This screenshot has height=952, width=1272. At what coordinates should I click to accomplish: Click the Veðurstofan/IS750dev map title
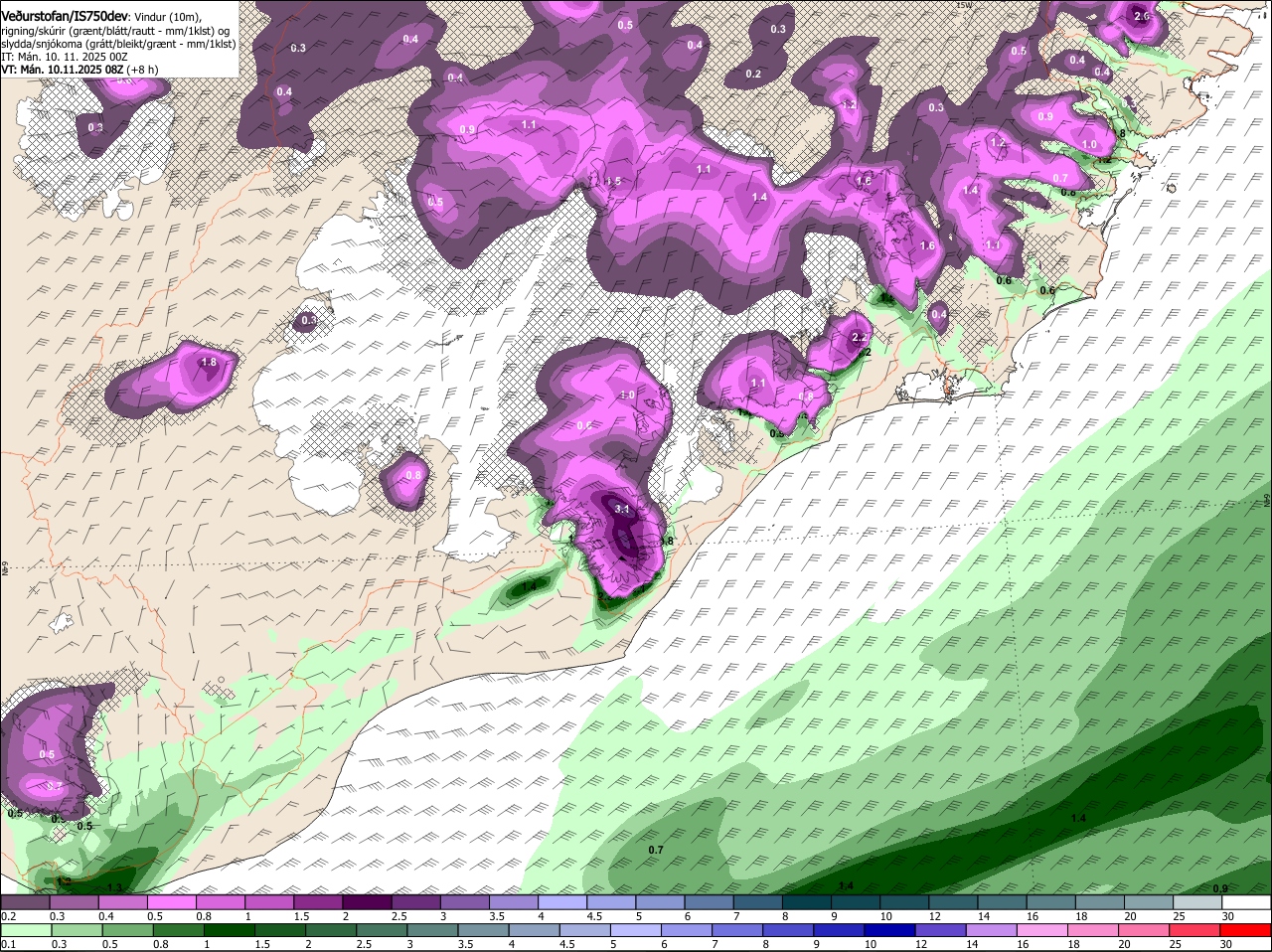65,15
